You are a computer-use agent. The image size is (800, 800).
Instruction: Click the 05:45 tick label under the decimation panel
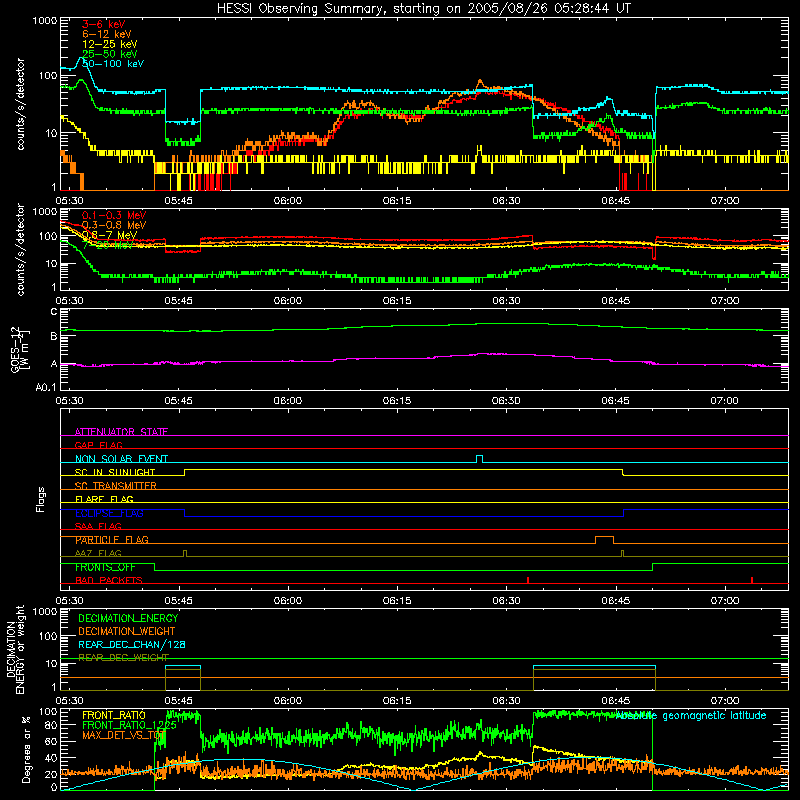tap(179, 701)
